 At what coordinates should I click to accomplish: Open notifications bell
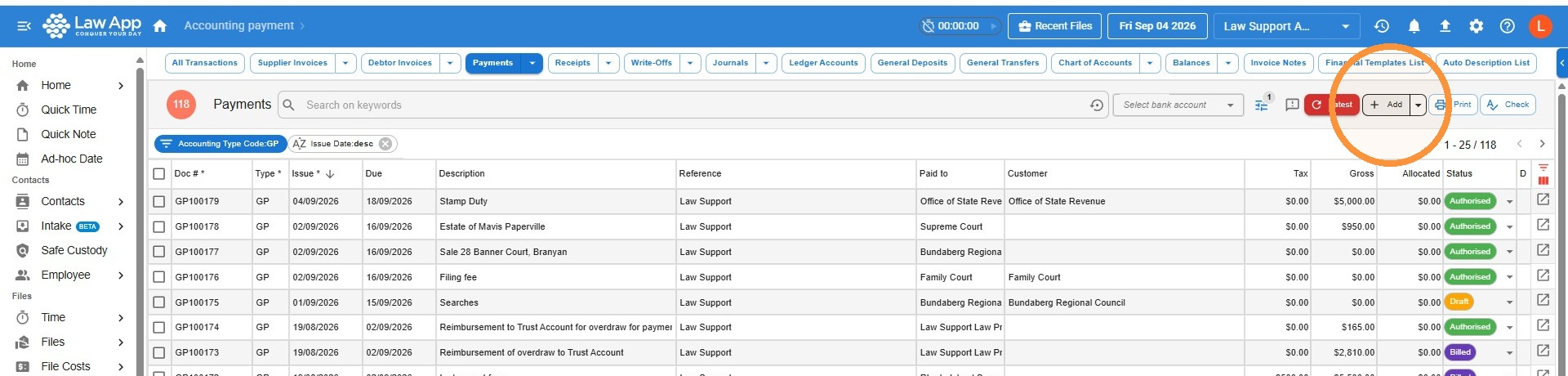(x=1414, y=26)
